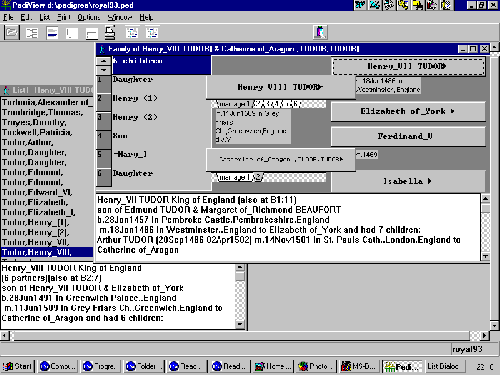Click the last chart icon right of printer
This screenshot has width=500, height=375.
[152, 33]
